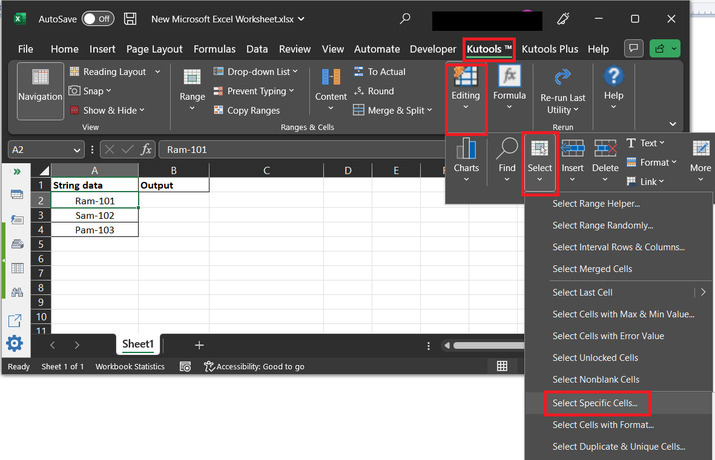Expand the Reading Layout dropdown
This screenshot has height=460, width=715.
tap(155, 72)
